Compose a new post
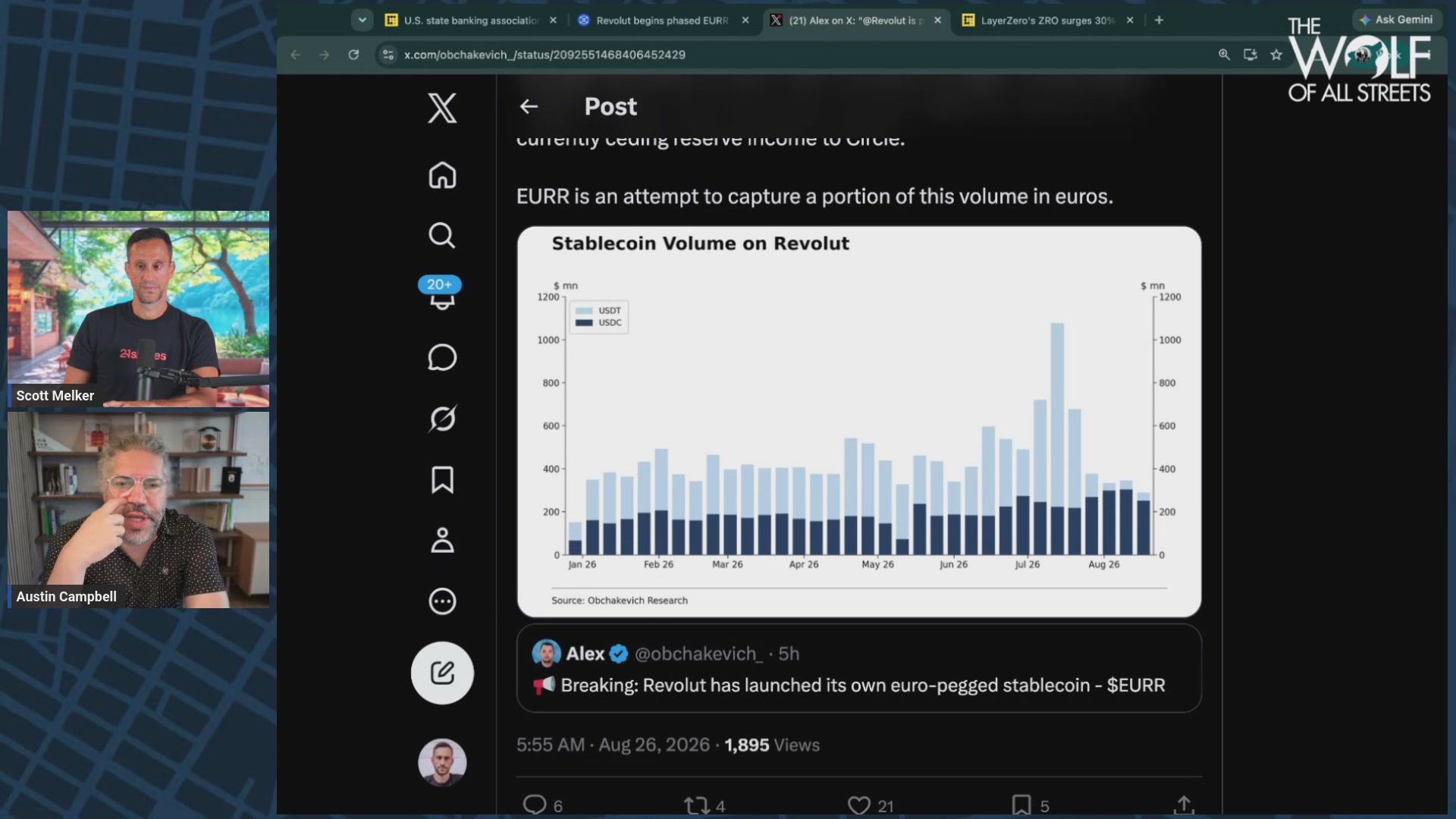The width and height of the screenshot is (1456, 819). (x=442, y=673)
